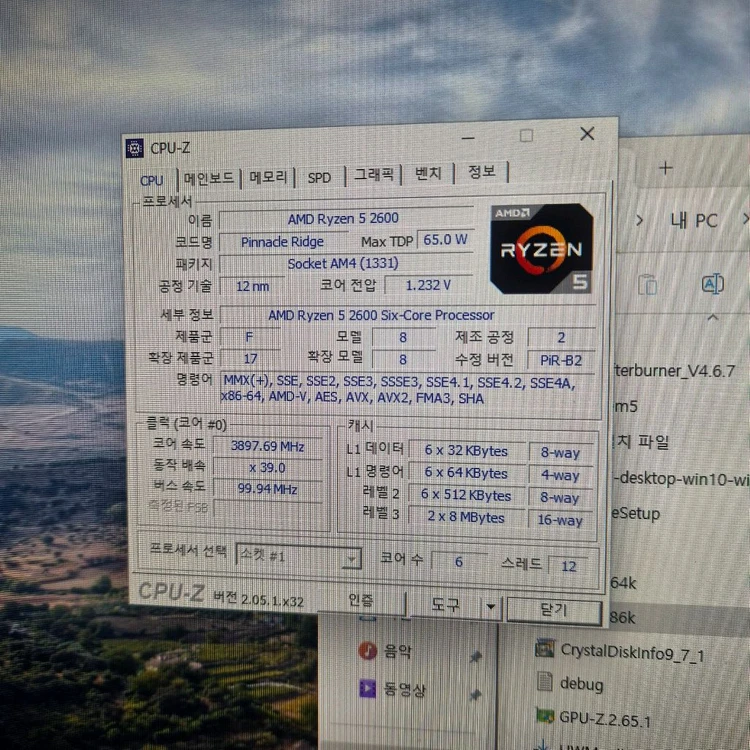Click the 6 x 32 KBytes L1 data value
The width and height of the screenshot is (750, 750).
(x=466, y=451)
